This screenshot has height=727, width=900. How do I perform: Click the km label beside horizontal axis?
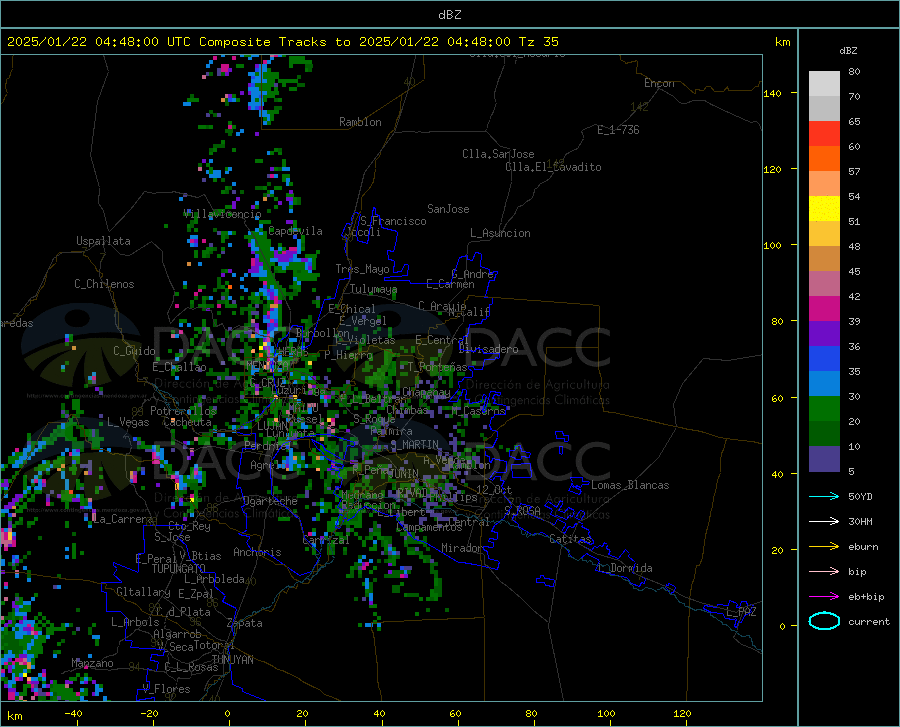click(x=14, y=716)
